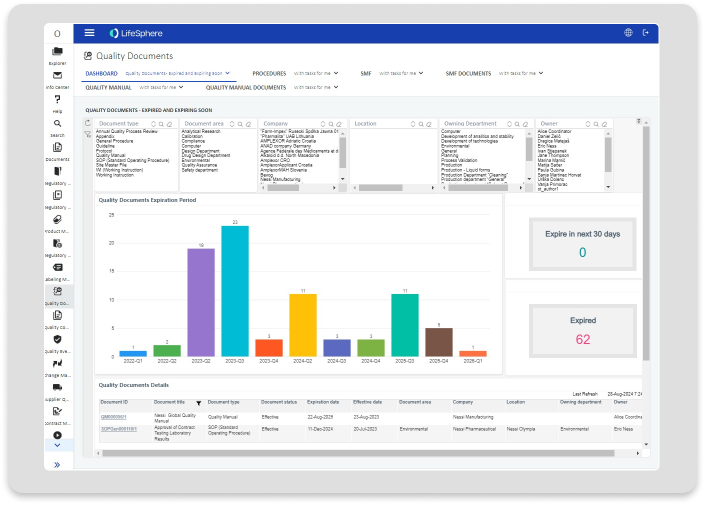Click the Expired count tile showing 62
Screen dimensions: 705x505
pos(582,332)
